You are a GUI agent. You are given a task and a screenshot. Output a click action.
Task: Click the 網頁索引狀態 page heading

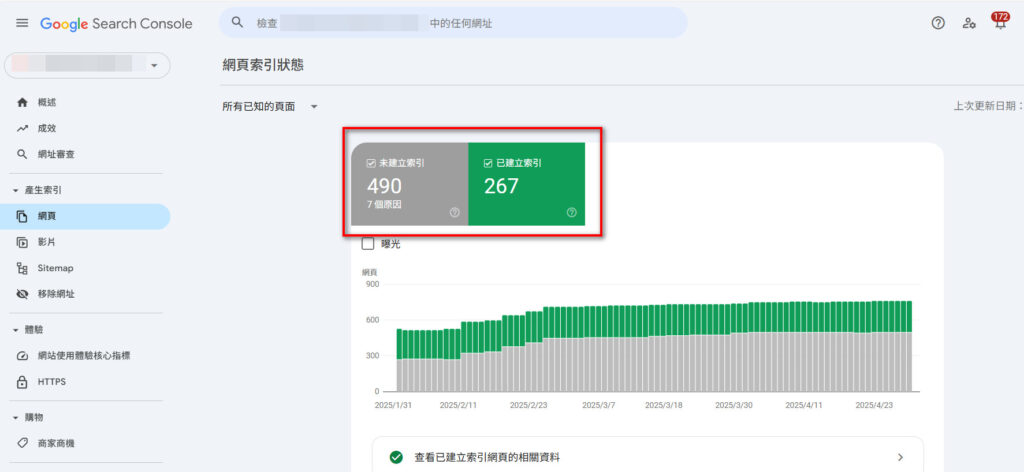[263, 65]
